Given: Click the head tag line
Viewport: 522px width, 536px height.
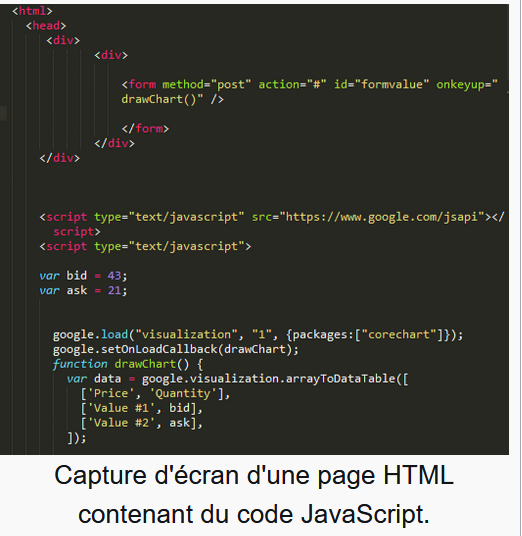Looking at the screenshot, I should (x=46, y=26).
